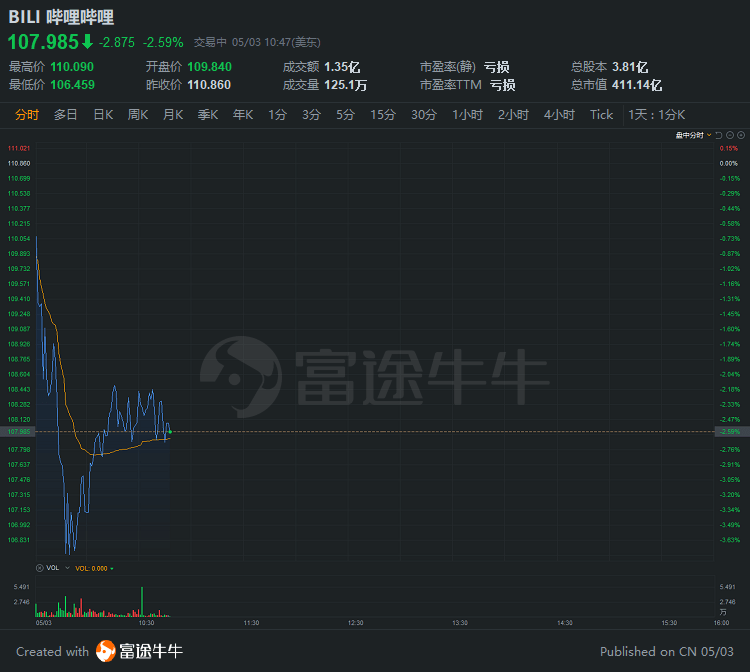Switch to the 多日 tab

(66, 115)
